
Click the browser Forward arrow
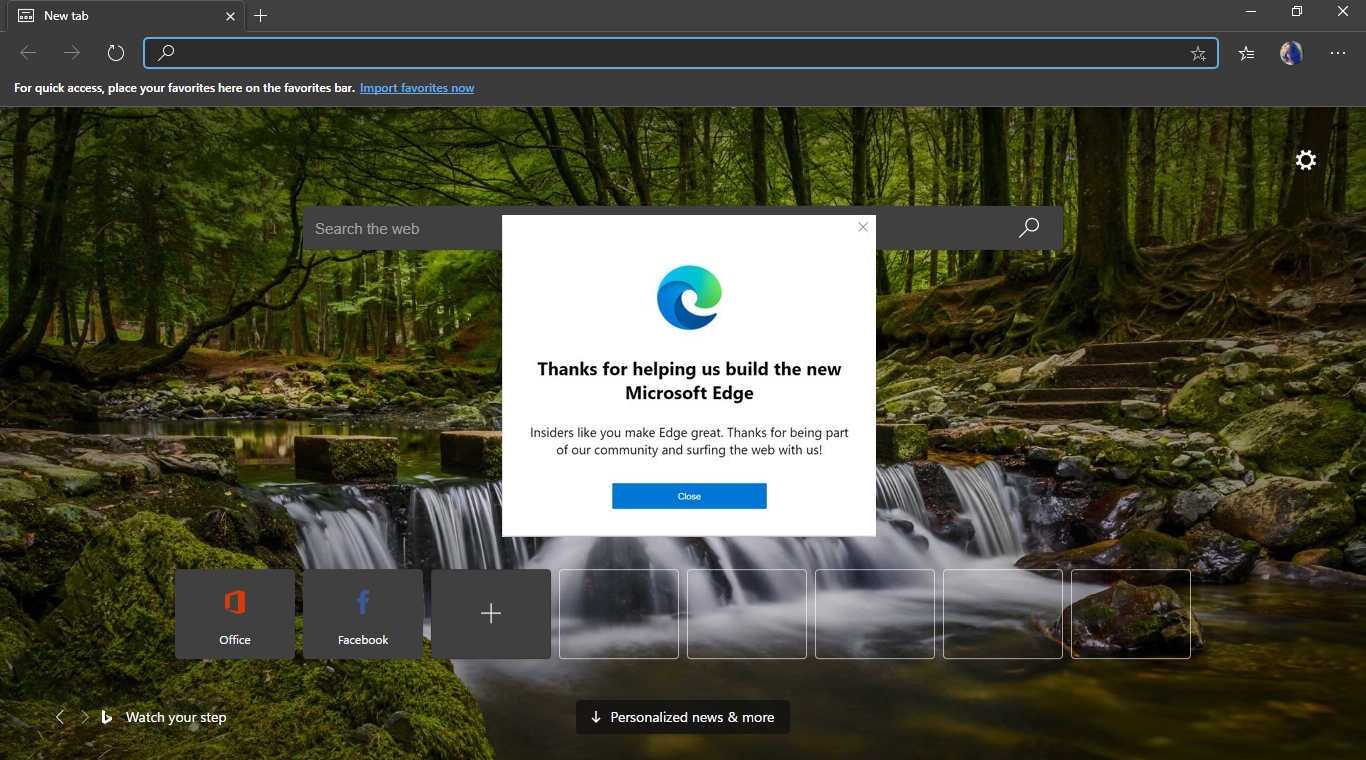point(72,53)
